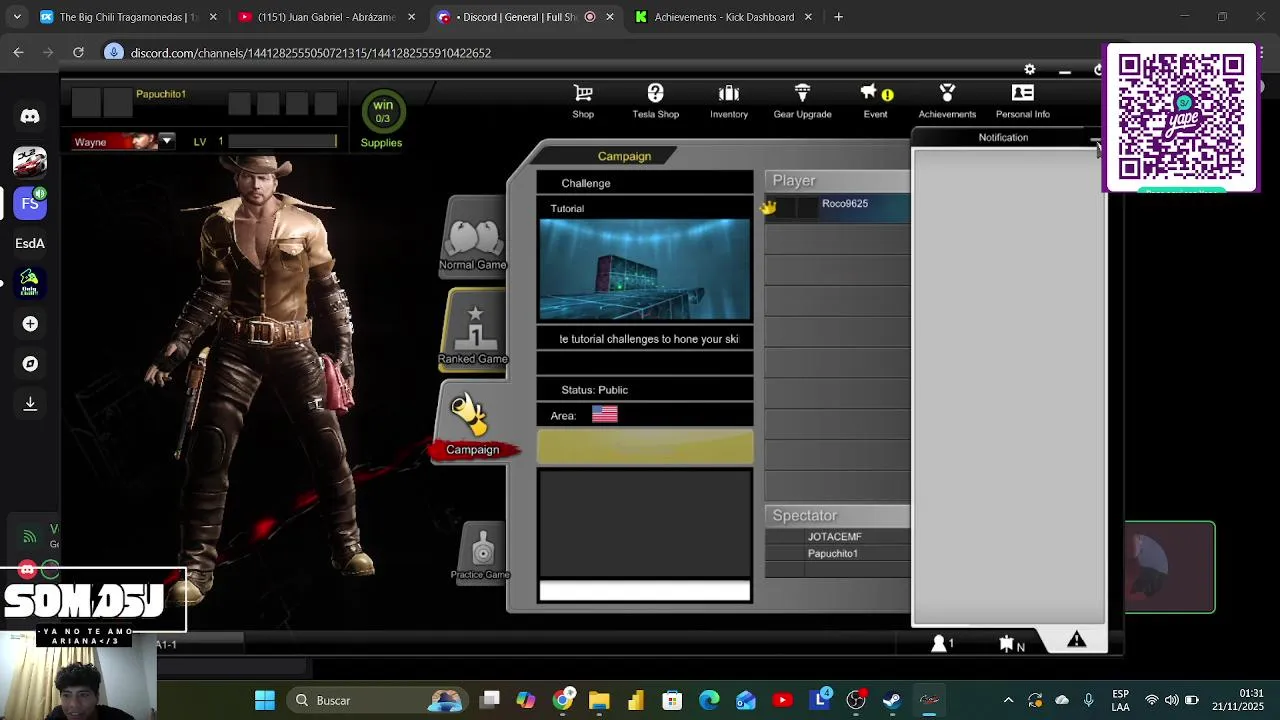Click the US flag area selector
The width and height of the screenshot is (1280, 720).
pos(605,414)
